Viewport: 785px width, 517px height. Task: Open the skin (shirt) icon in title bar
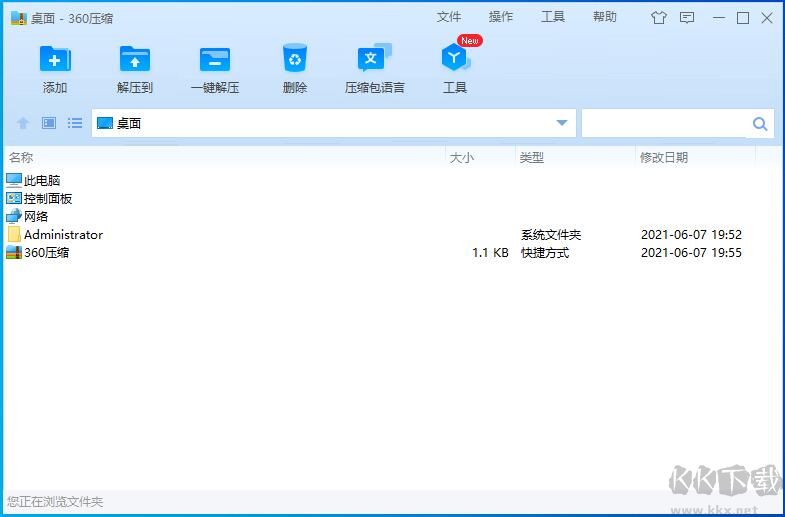pos(658,17)
